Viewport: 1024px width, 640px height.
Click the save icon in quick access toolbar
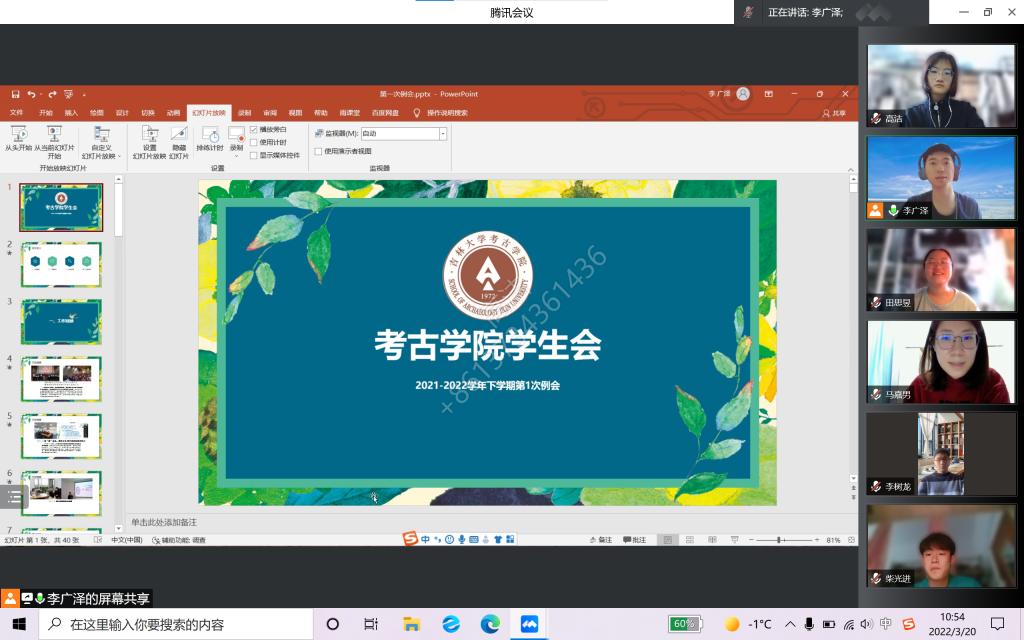coord(17,94)
